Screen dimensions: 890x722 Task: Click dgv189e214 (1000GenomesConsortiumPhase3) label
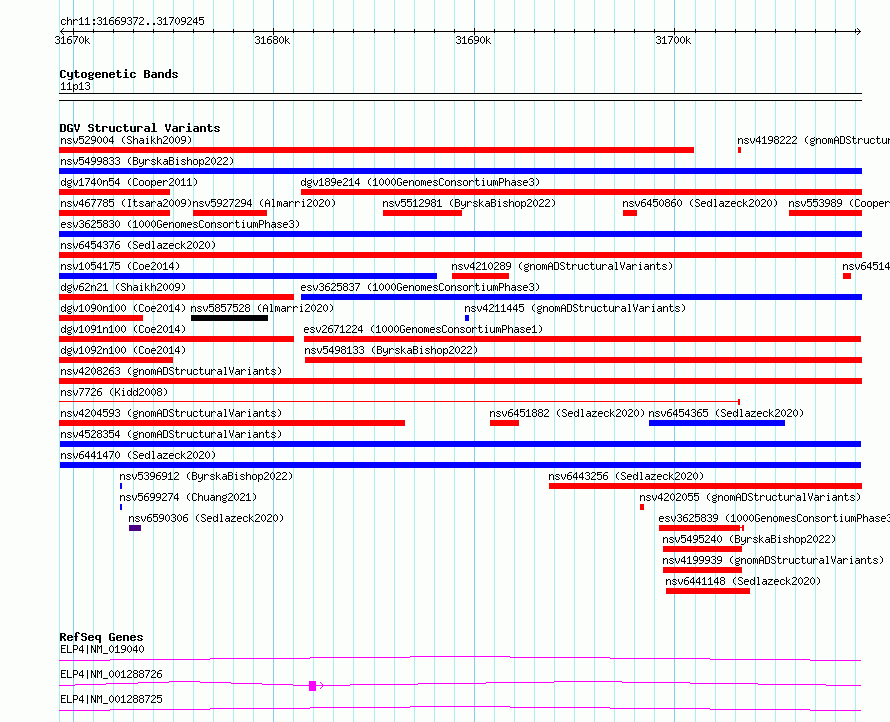[420, 182]
